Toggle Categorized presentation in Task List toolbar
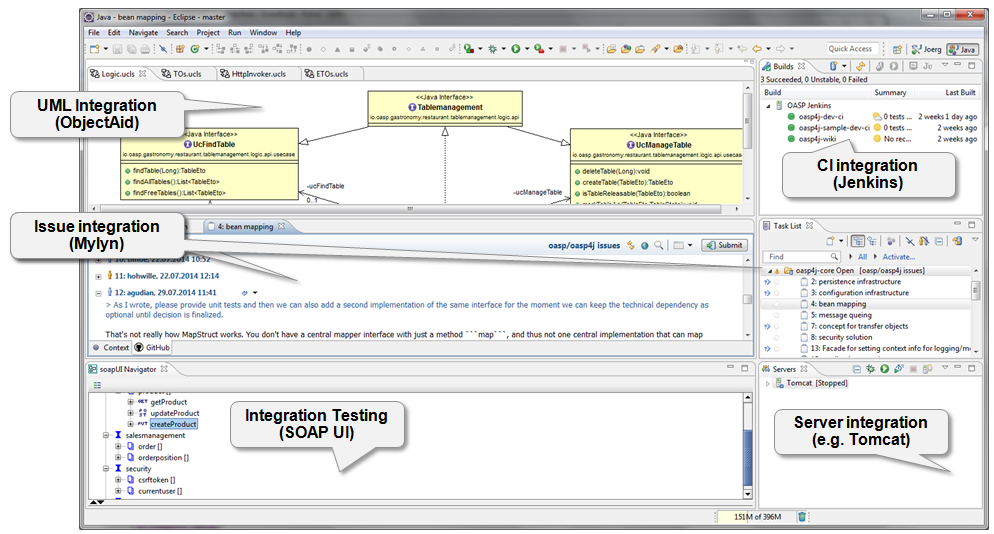The width and height of the screenshot is (994, 534). pos(858,241)
